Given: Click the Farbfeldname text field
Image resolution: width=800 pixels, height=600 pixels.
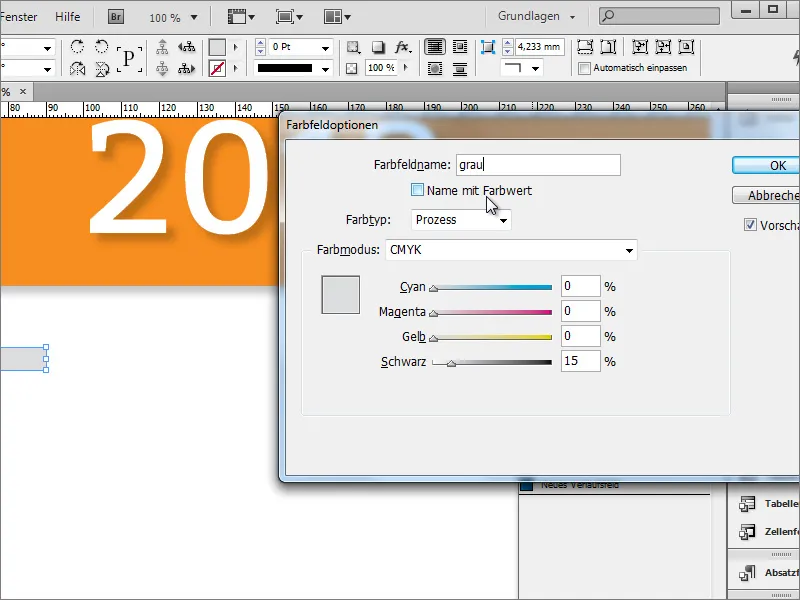Looking at the screenshot, I should point(538,165).
